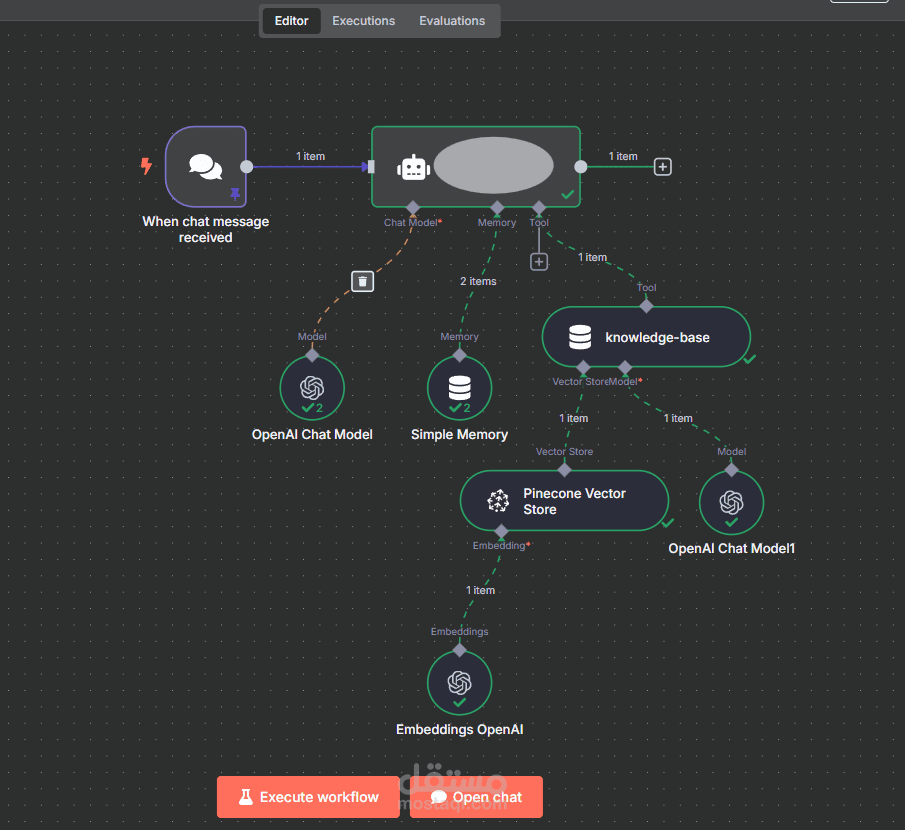This screenshot has height=830, width=905.
Task: Click the Pinecone Embedding connector diamond
Action: tap(502, 531)
